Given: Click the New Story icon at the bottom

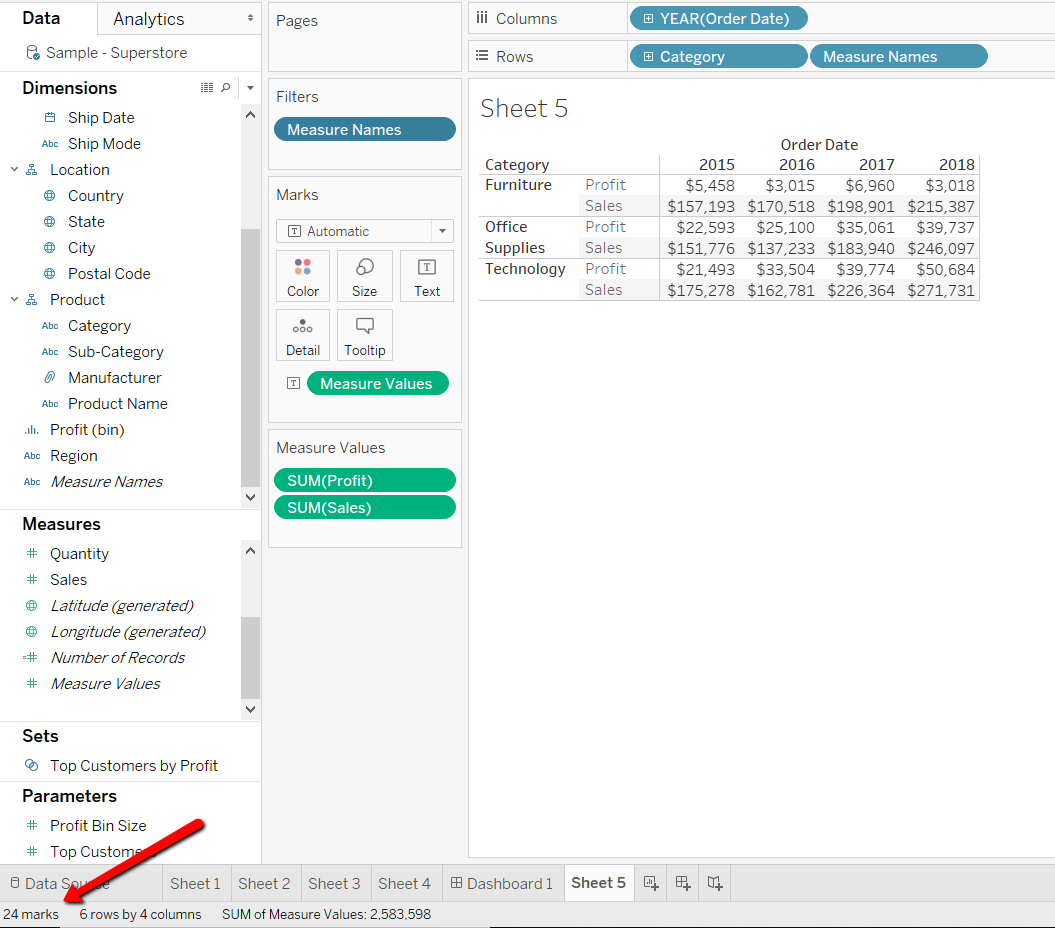Looking at the screenshot, I should (x=714, y=883).
